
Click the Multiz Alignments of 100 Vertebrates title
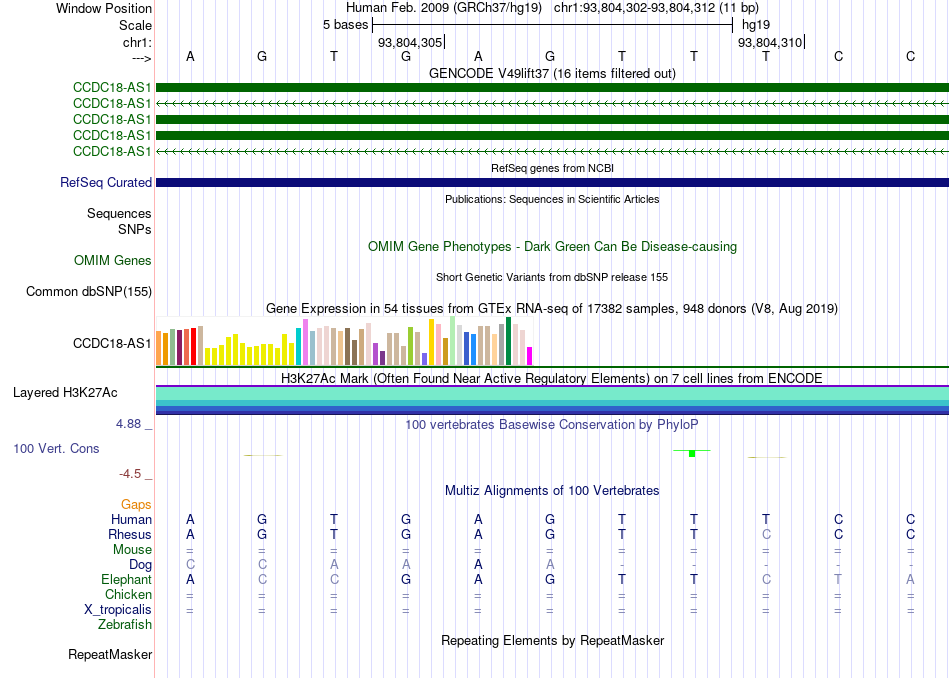coord(552,490)
